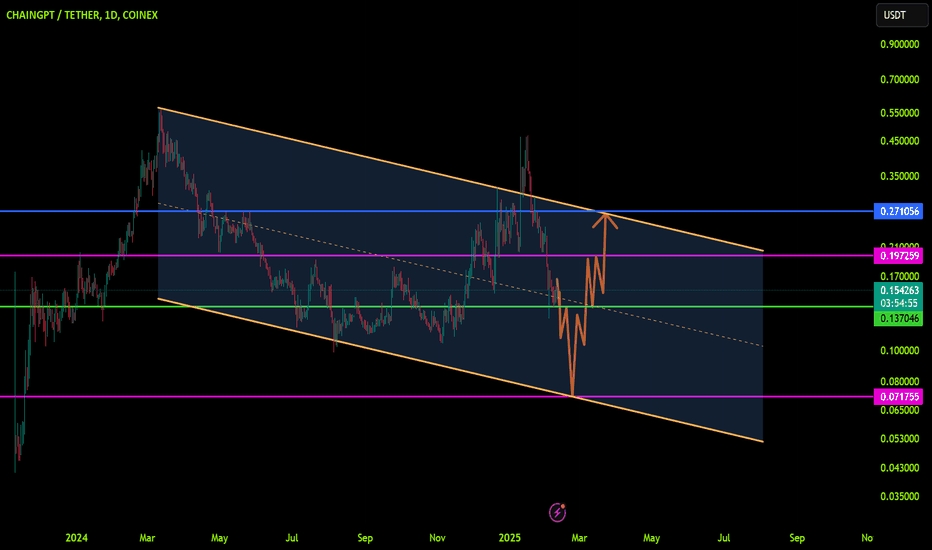The height and width of the screenshot is (550, 932).
Task: Click the 0.550000 price axis value
Action: coord(899,112)
